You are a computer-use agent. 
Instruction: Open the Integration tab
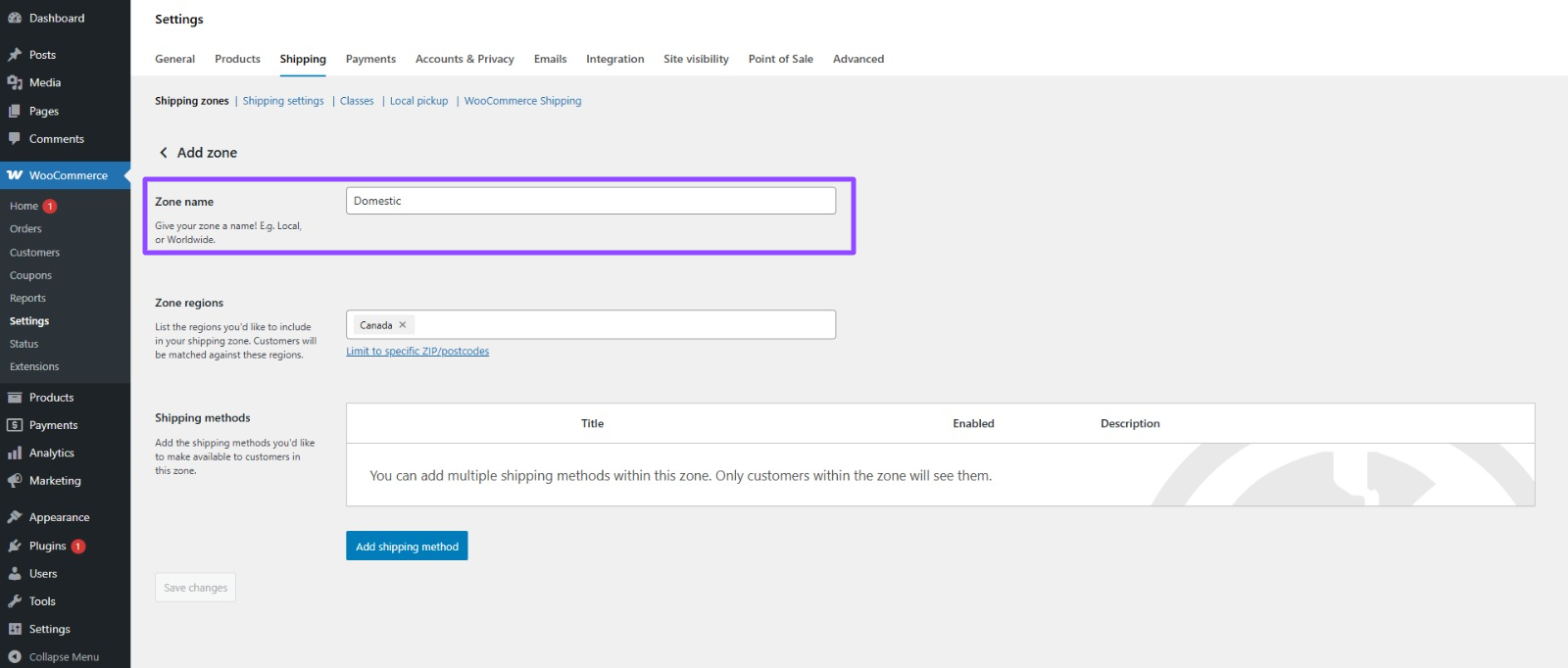click(615, 59)
